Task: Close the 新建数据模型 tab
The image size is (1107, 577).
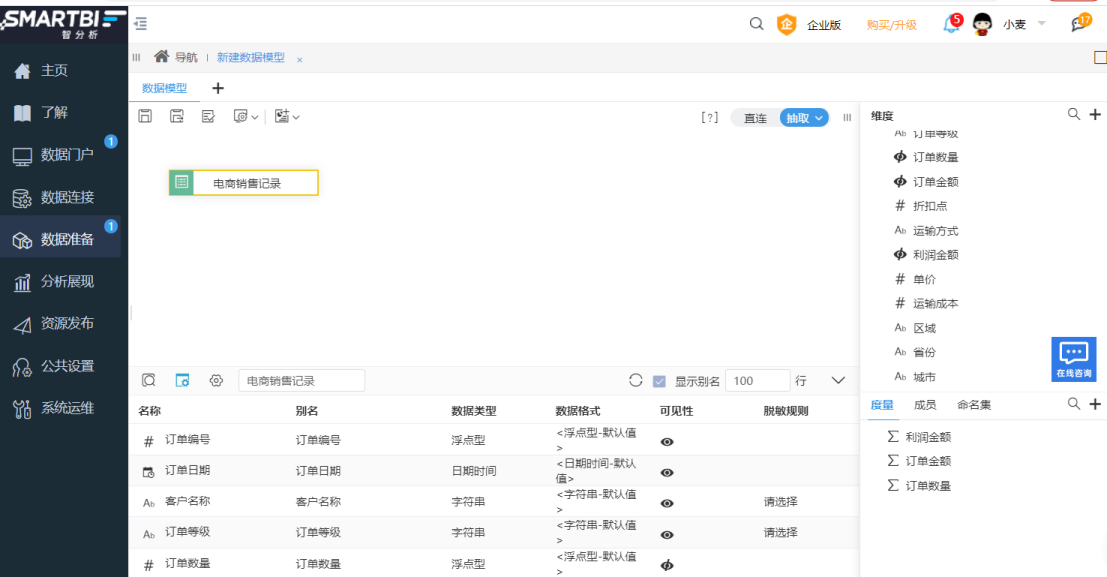Action: click(299, 60)
